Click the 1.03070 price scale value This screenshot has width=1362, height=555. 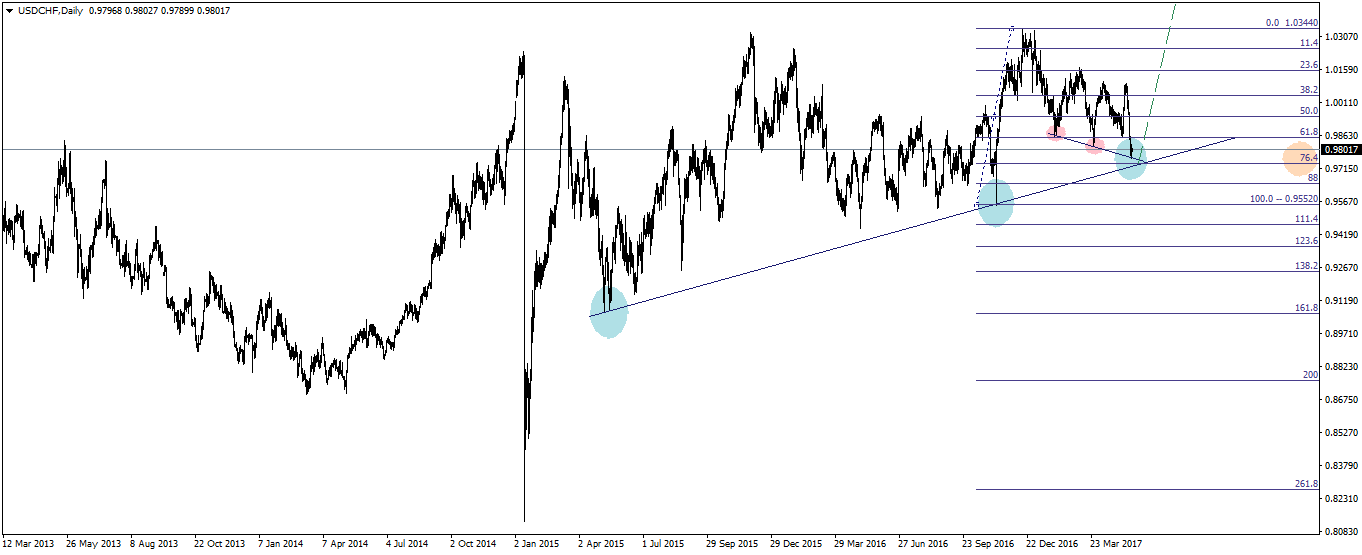[1340, 37]
